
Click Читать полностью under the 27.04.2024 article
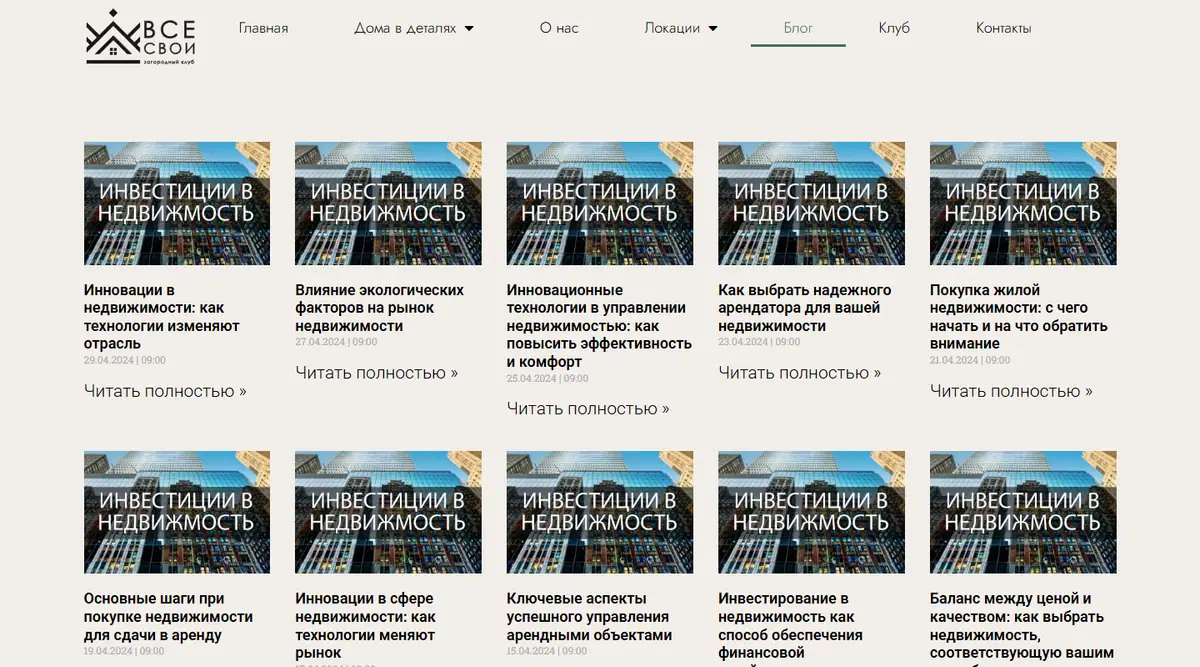tap(376, 373)
